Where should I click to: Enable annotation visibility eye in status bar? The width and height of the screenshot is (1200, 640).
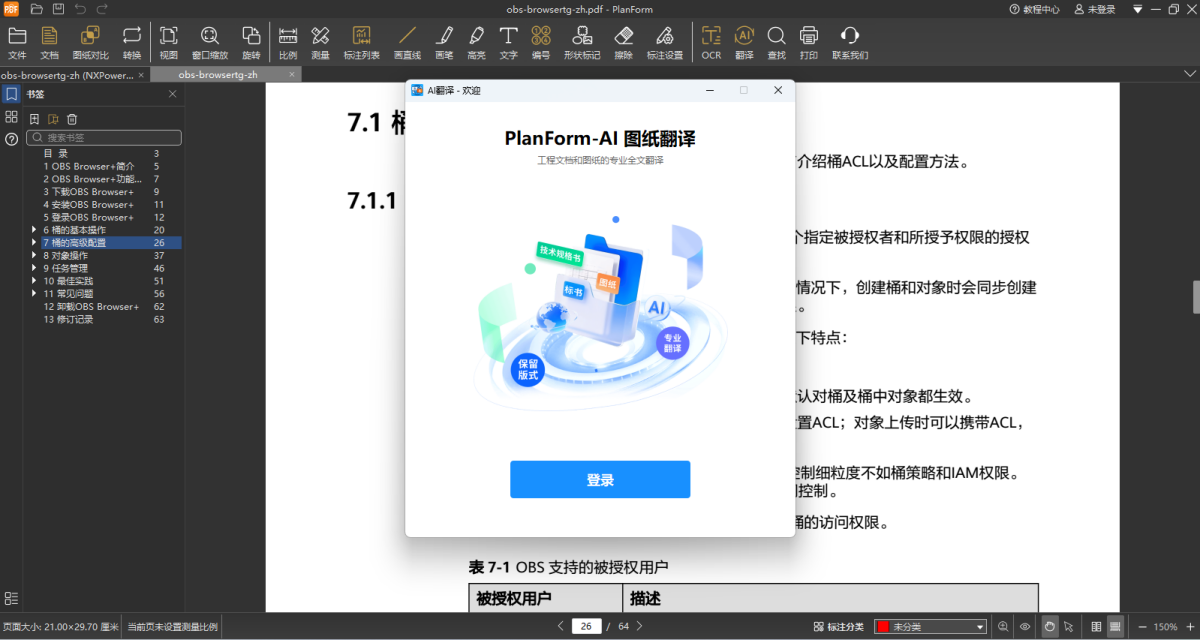point(1025,625)
